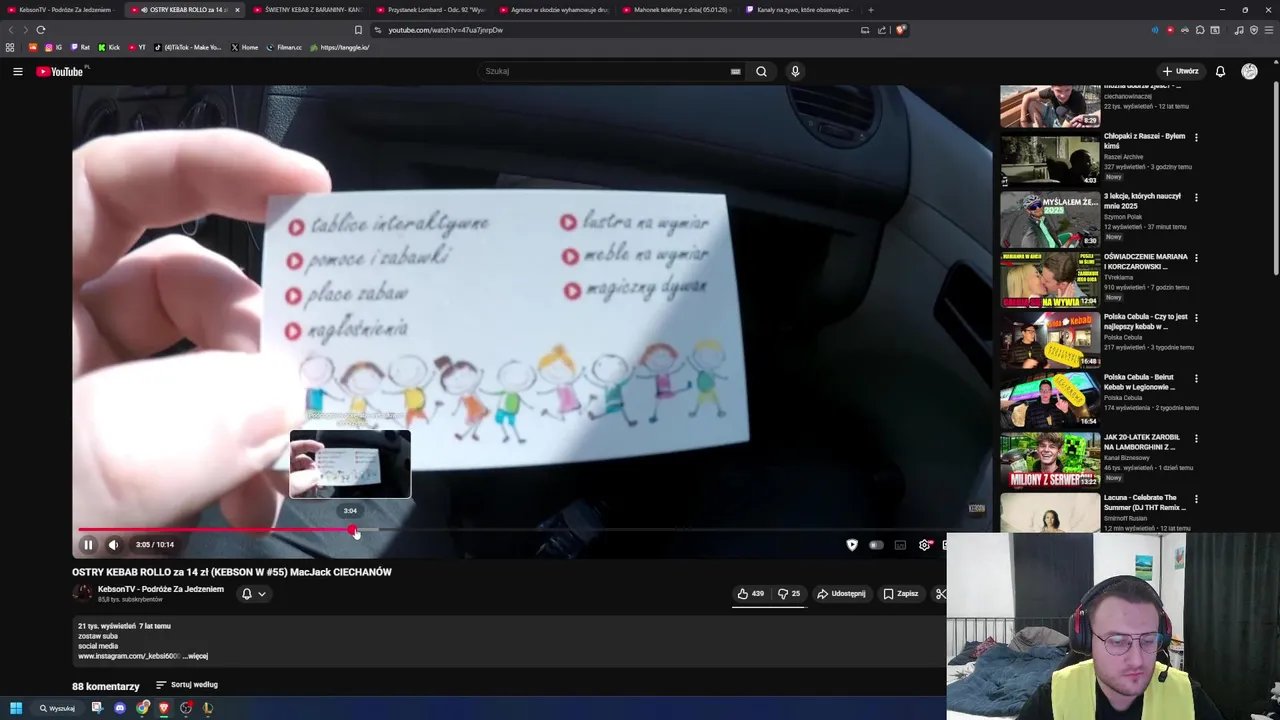Screen dimensions: 1280x720
Task: Open the account avatar menu
Action: pos(1249,71)
